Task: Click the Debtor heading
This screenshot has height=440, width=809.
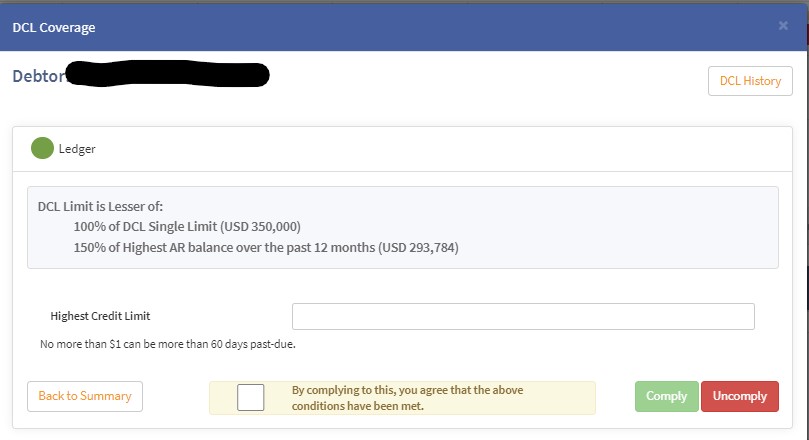Action: [x=38, y=76]
